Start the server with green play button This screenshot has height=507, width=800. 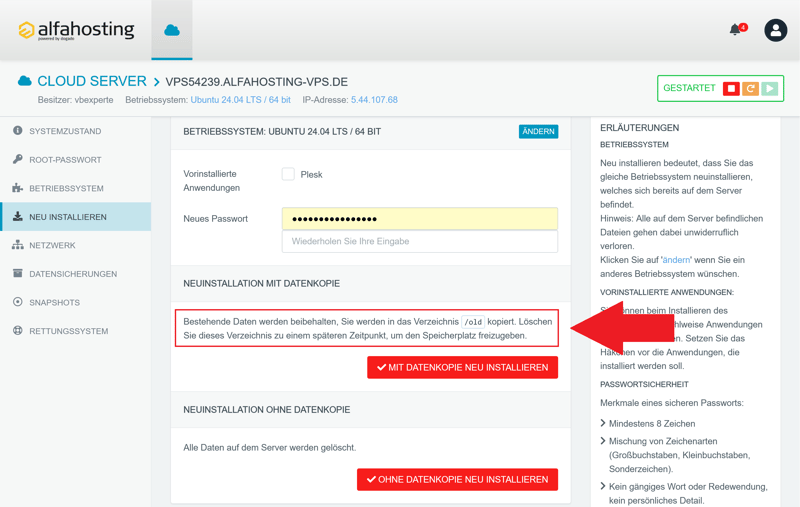point(769,89)
